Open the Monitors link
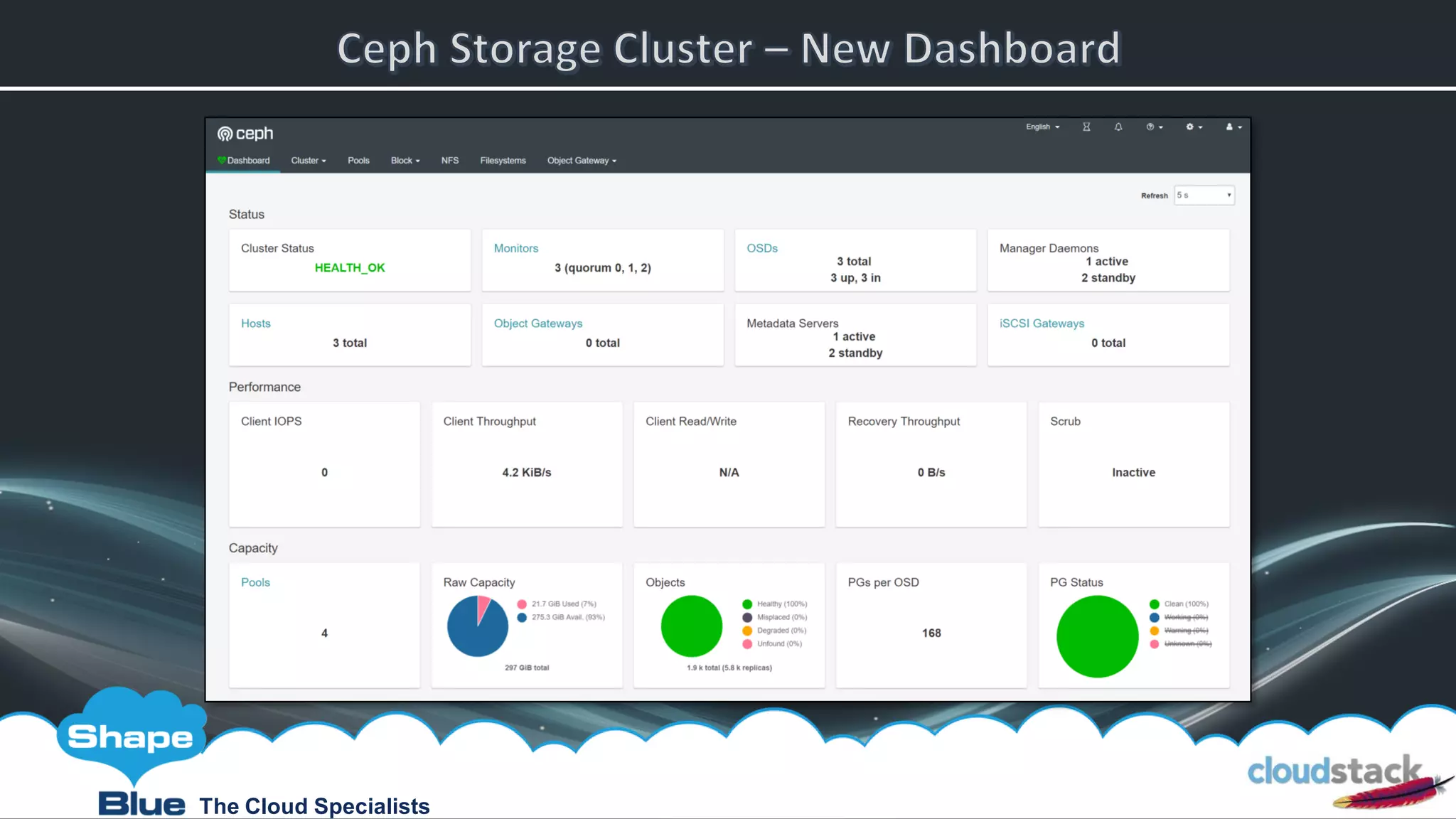This screenshot has height=819, width=1456. coord(515,248)
